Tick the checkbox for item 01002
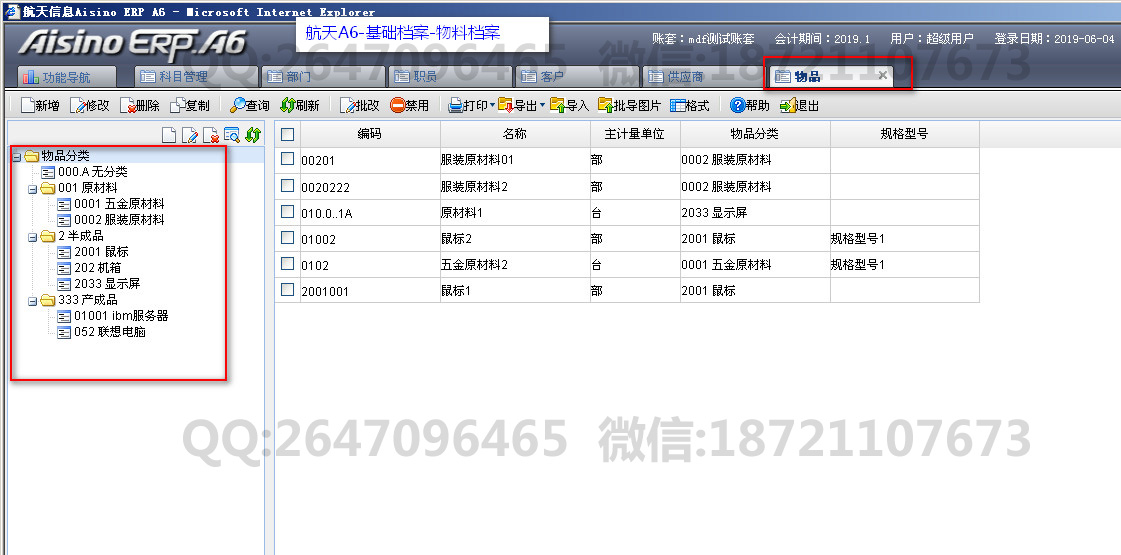1121x555 pixels. tap(288, 238)
